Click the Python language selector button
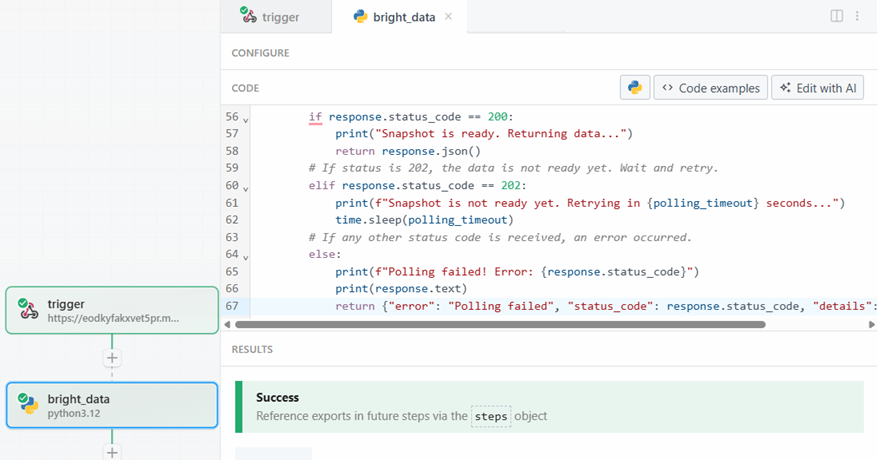Screen dimensions: 878x461 (x=635, y=87)
